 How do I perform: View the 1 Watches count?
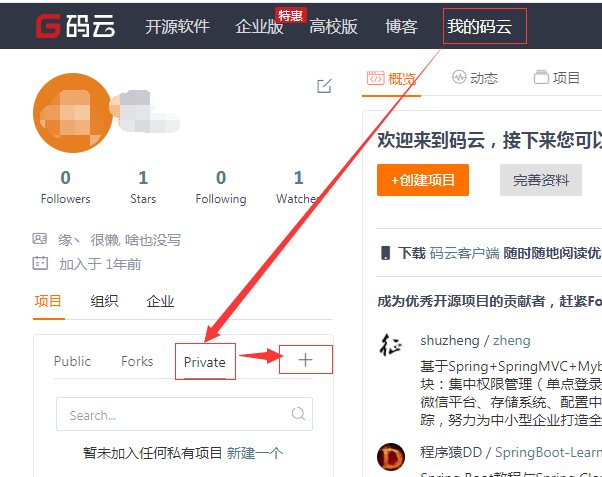tap(299, 187)
